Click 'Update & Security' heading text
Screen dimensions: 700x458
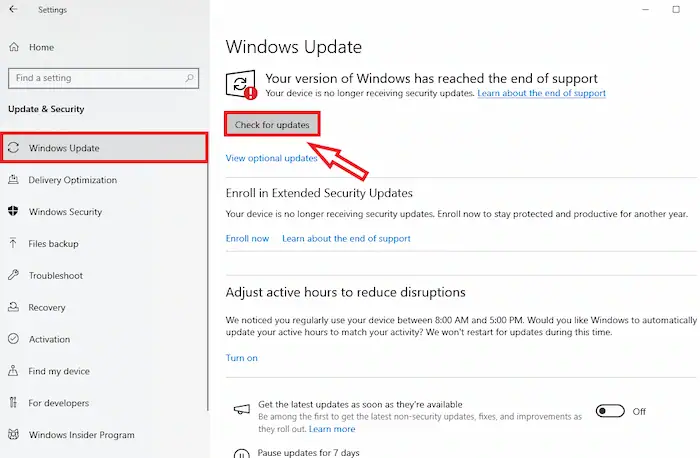click(46, 109)
